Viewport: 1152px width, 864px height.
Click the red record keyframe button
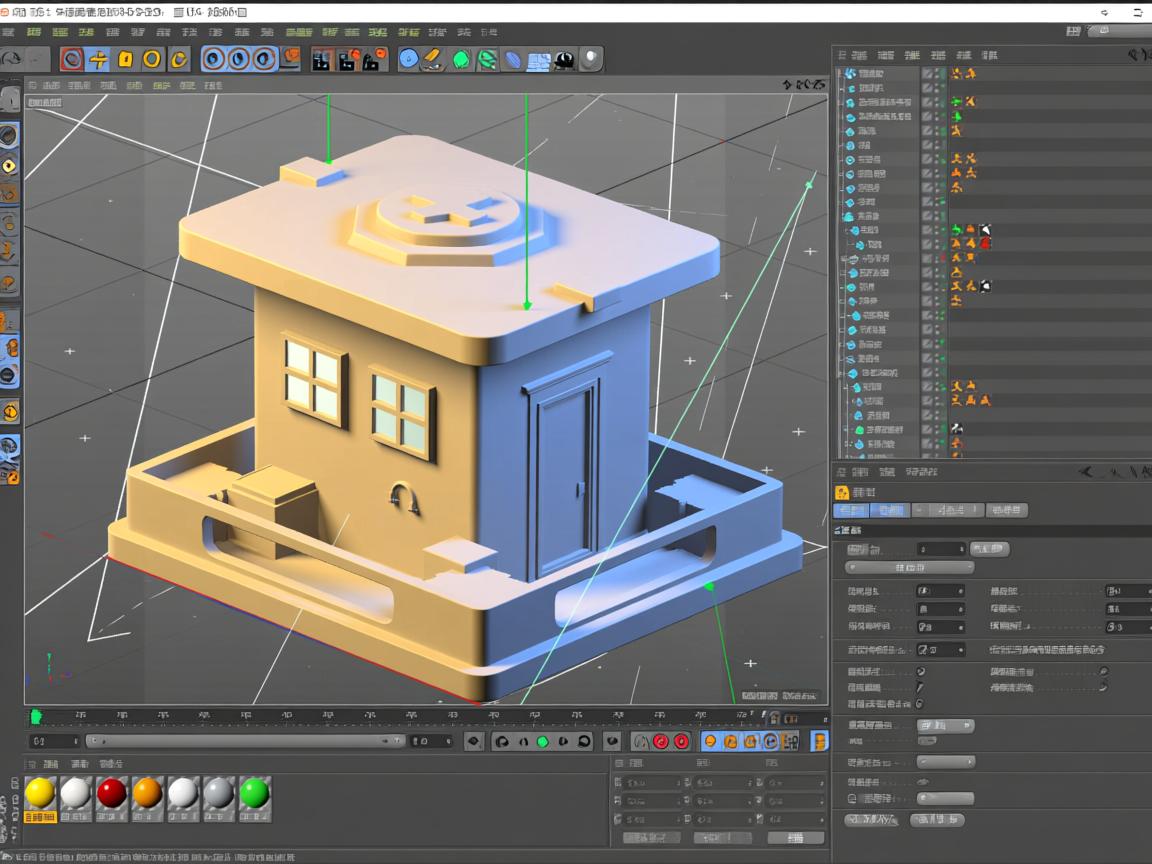[660, 741]
